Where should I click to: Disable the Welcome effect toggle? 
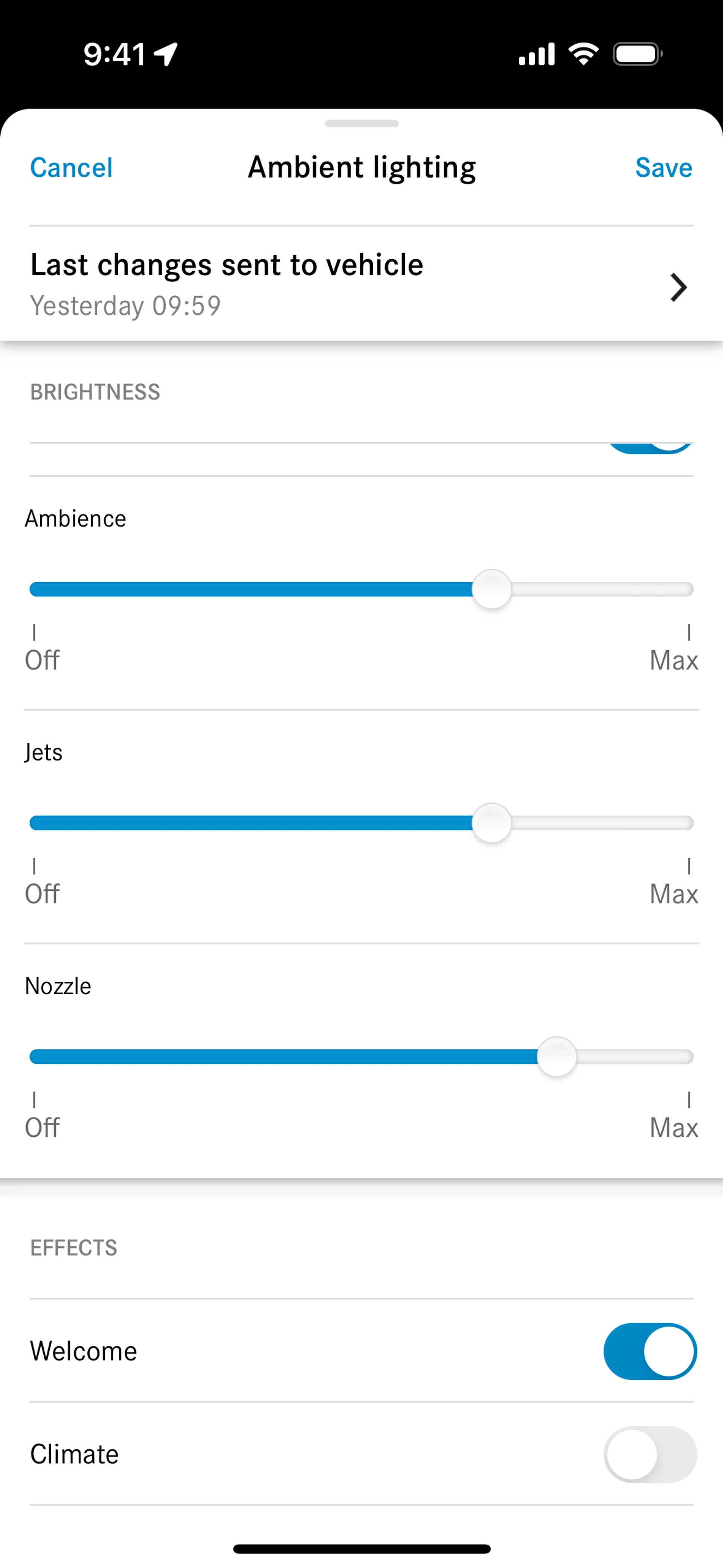coord(650,1351)
